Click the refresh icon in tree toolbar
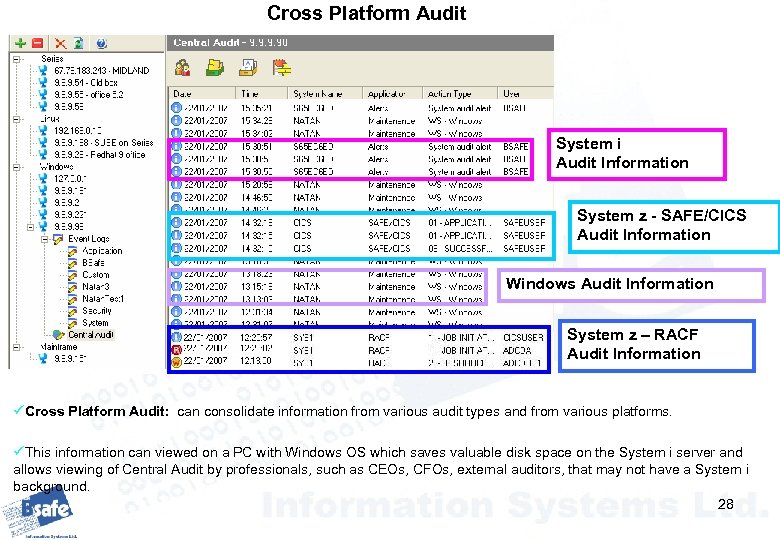This screenshot has width=780, height=540. point(78,43)
